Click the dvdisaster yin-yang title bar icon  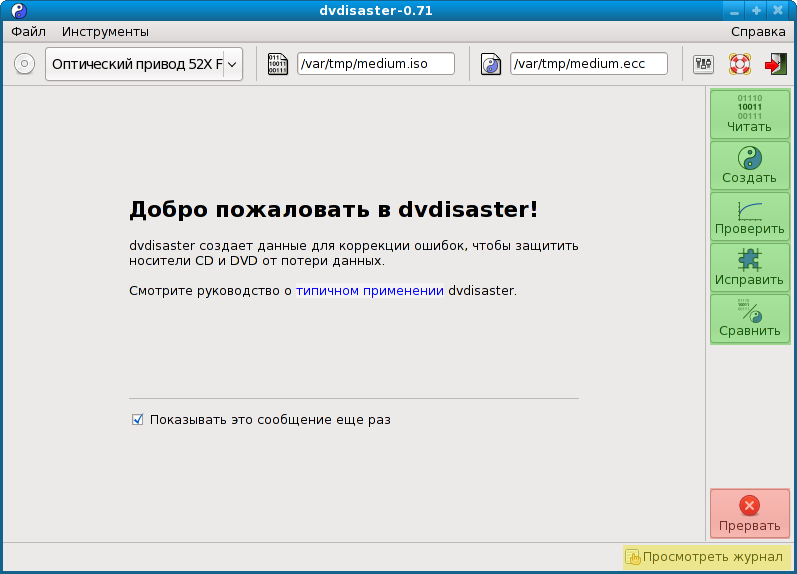coord(19,11)
